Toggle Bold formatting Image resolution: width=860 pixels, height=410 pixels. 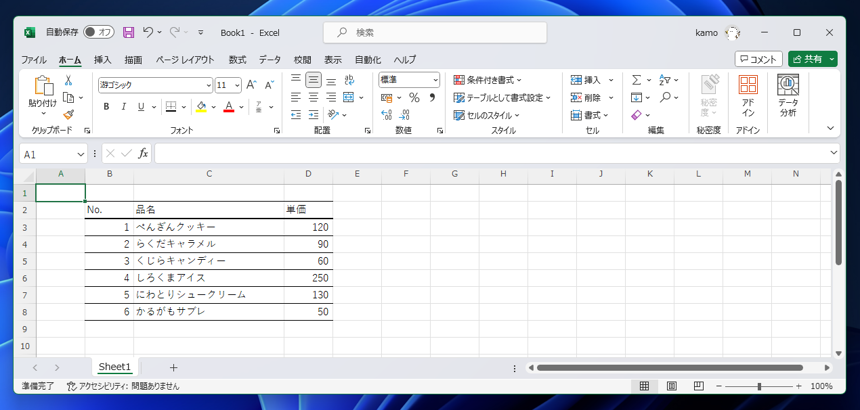point(106,106)
